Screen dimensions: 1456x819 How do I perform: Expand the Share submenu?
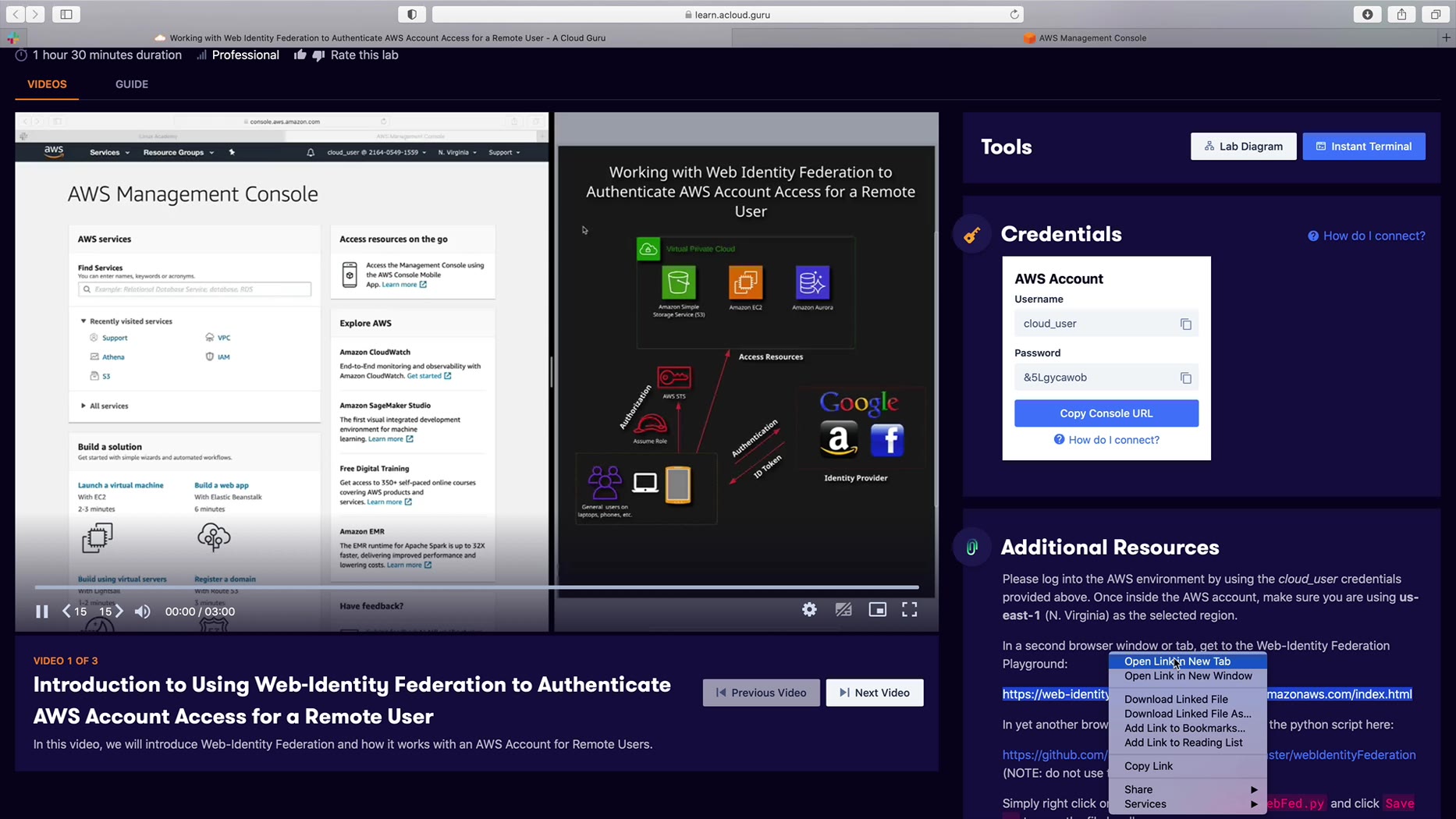tap(1188, 789)
